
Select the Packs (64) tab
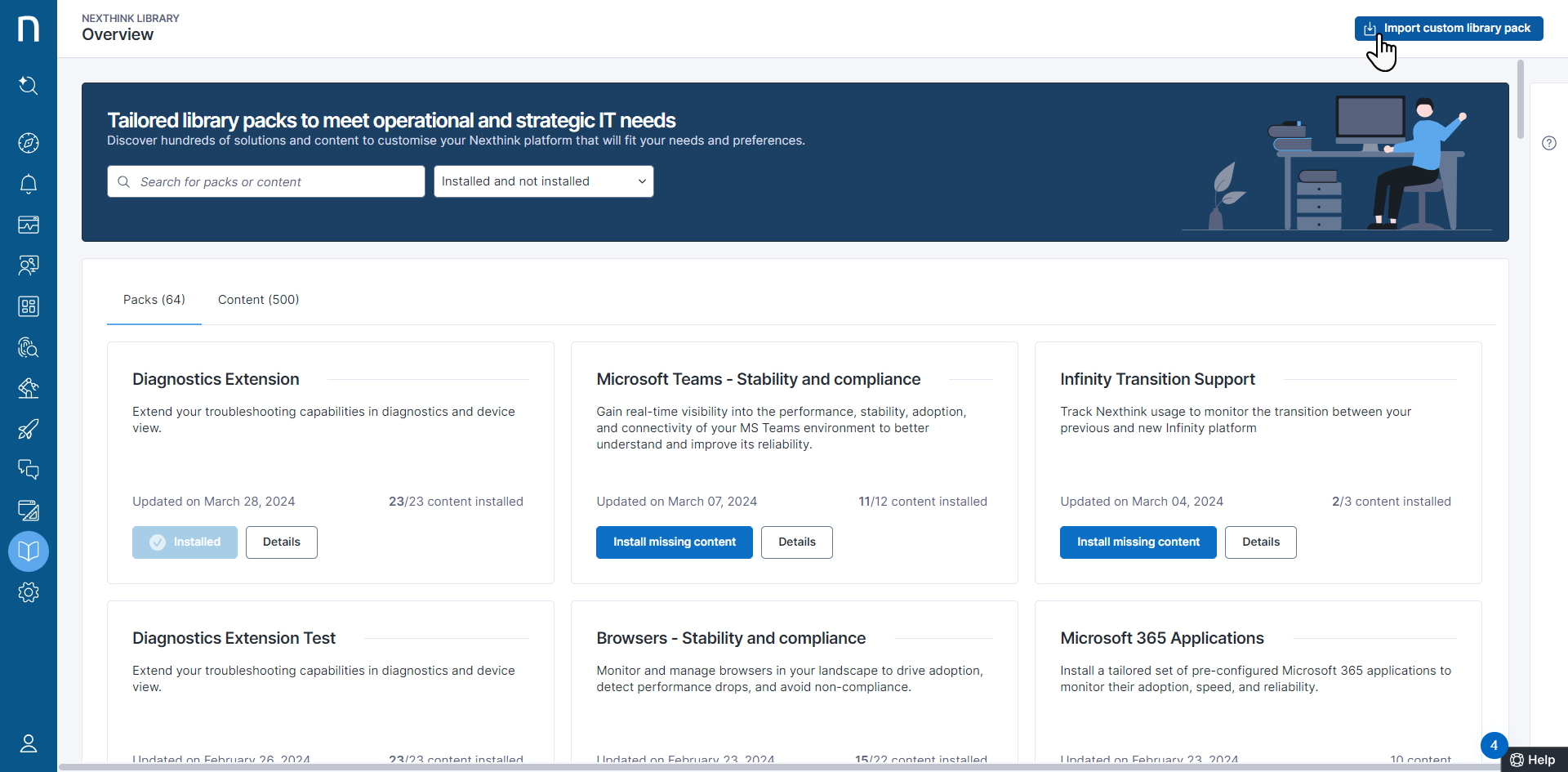tap(154, 300)
